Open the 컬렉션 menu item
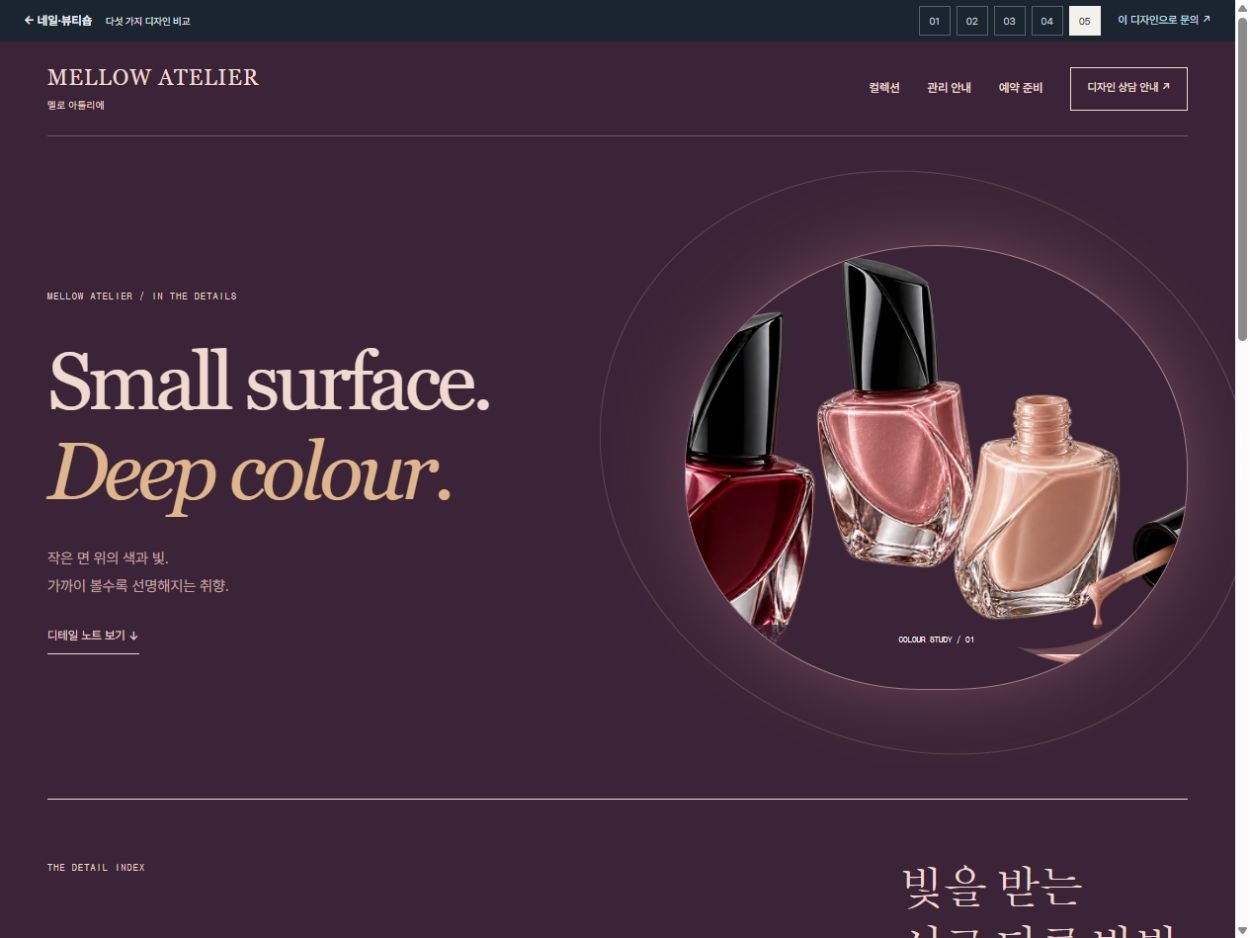This screenshot has height=938, width=1250. [x=884, y=88]
